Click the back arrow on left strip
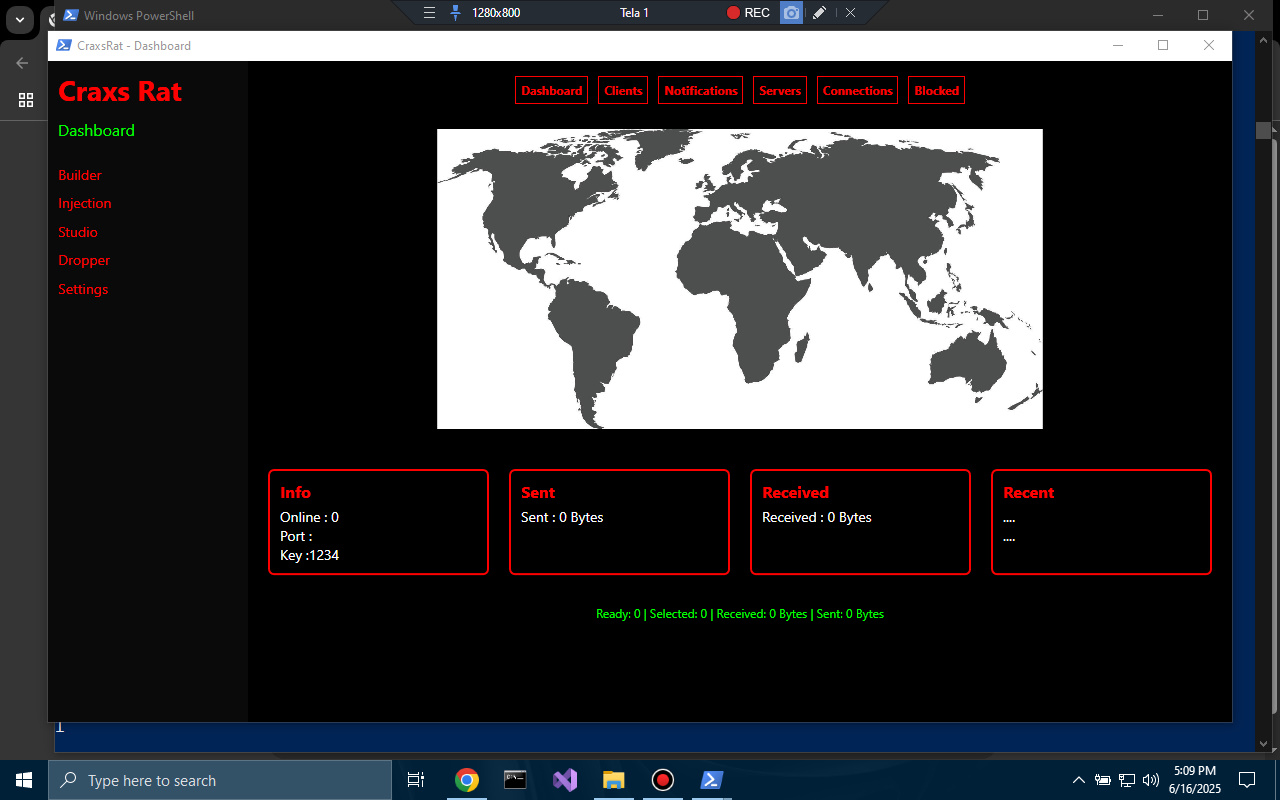 point(22,63)
